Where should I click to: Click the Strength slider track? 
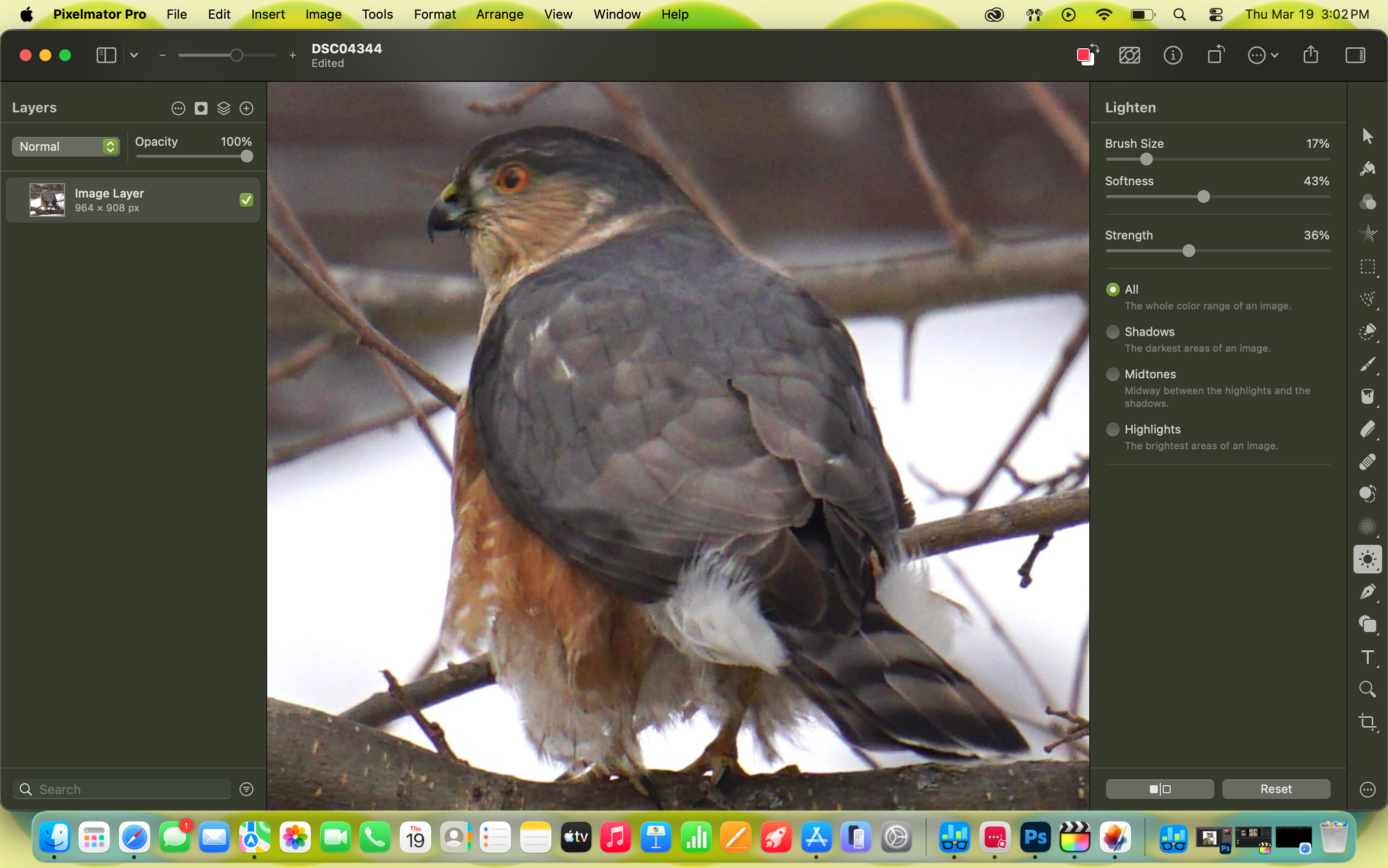1263,251
